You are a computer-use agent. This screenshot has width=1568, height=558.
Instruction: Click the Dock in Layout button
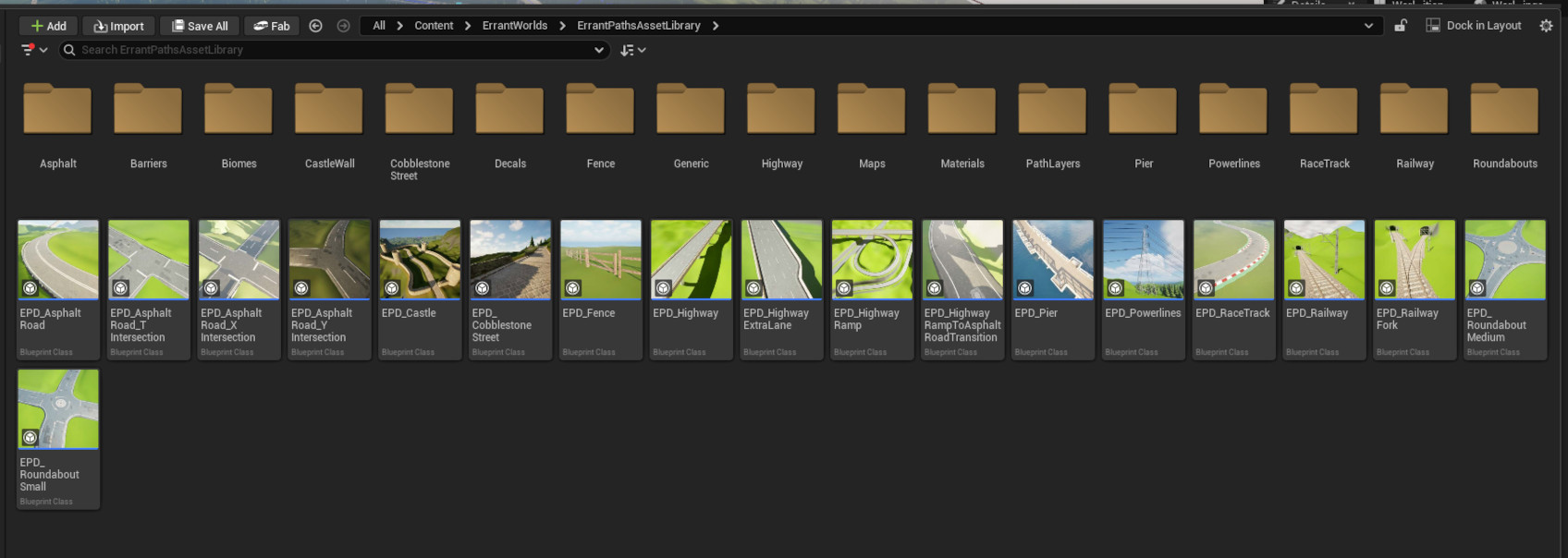pos(1474,26)
